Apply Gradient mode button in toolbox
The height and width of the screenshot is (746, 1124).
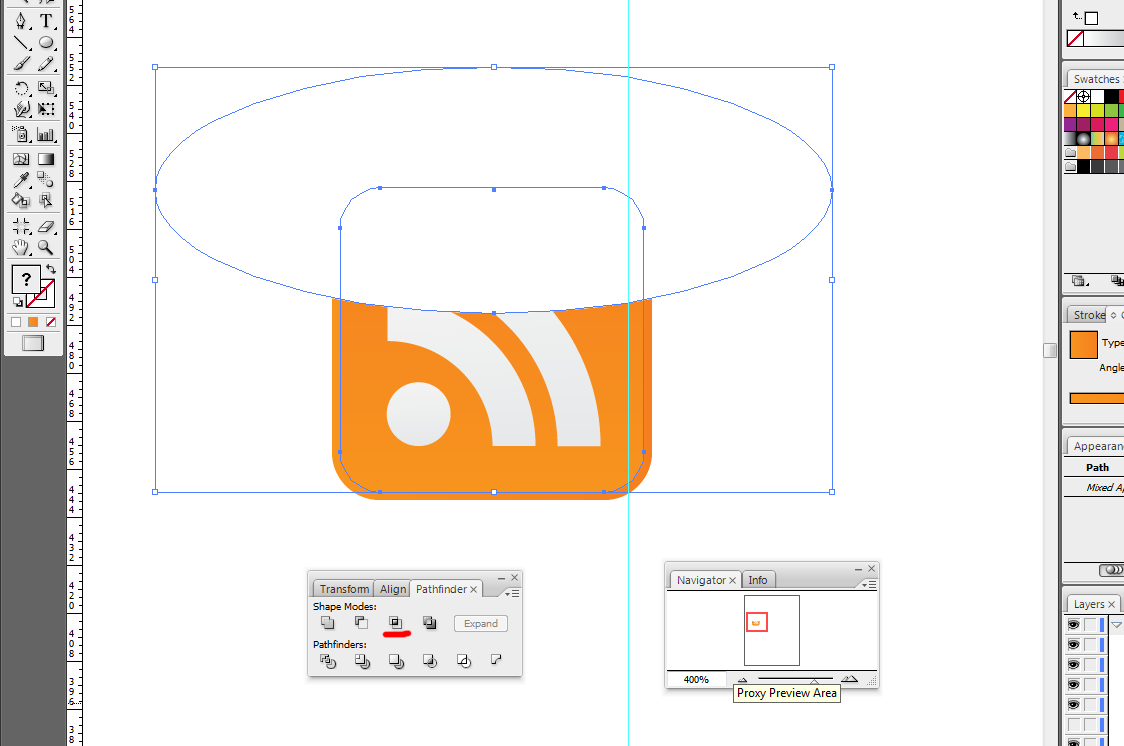point(33,322)
